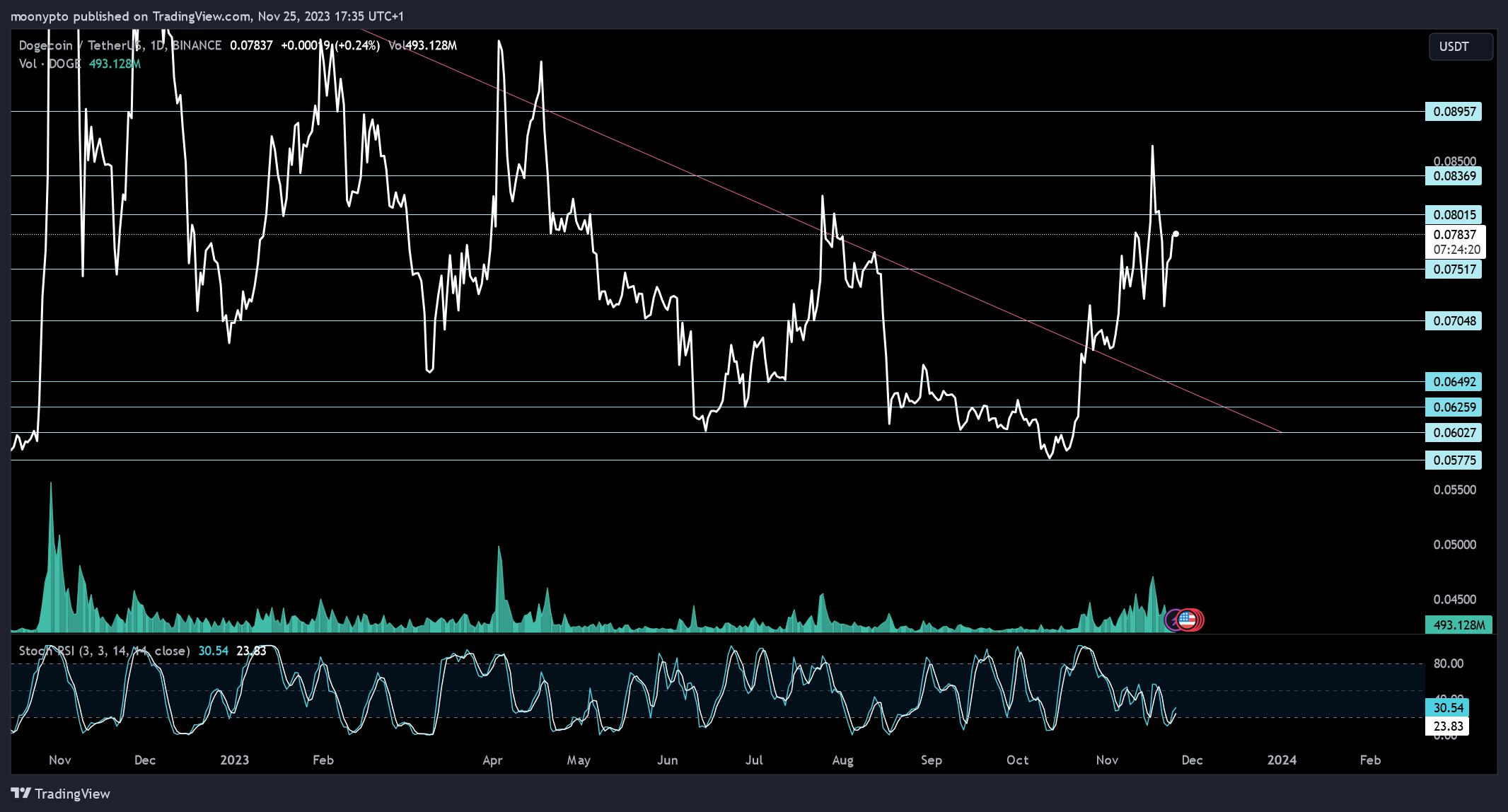The image size is (1508, 812).
Task: Click the Stoch RSI indicator title
Action: coord(104,651)
